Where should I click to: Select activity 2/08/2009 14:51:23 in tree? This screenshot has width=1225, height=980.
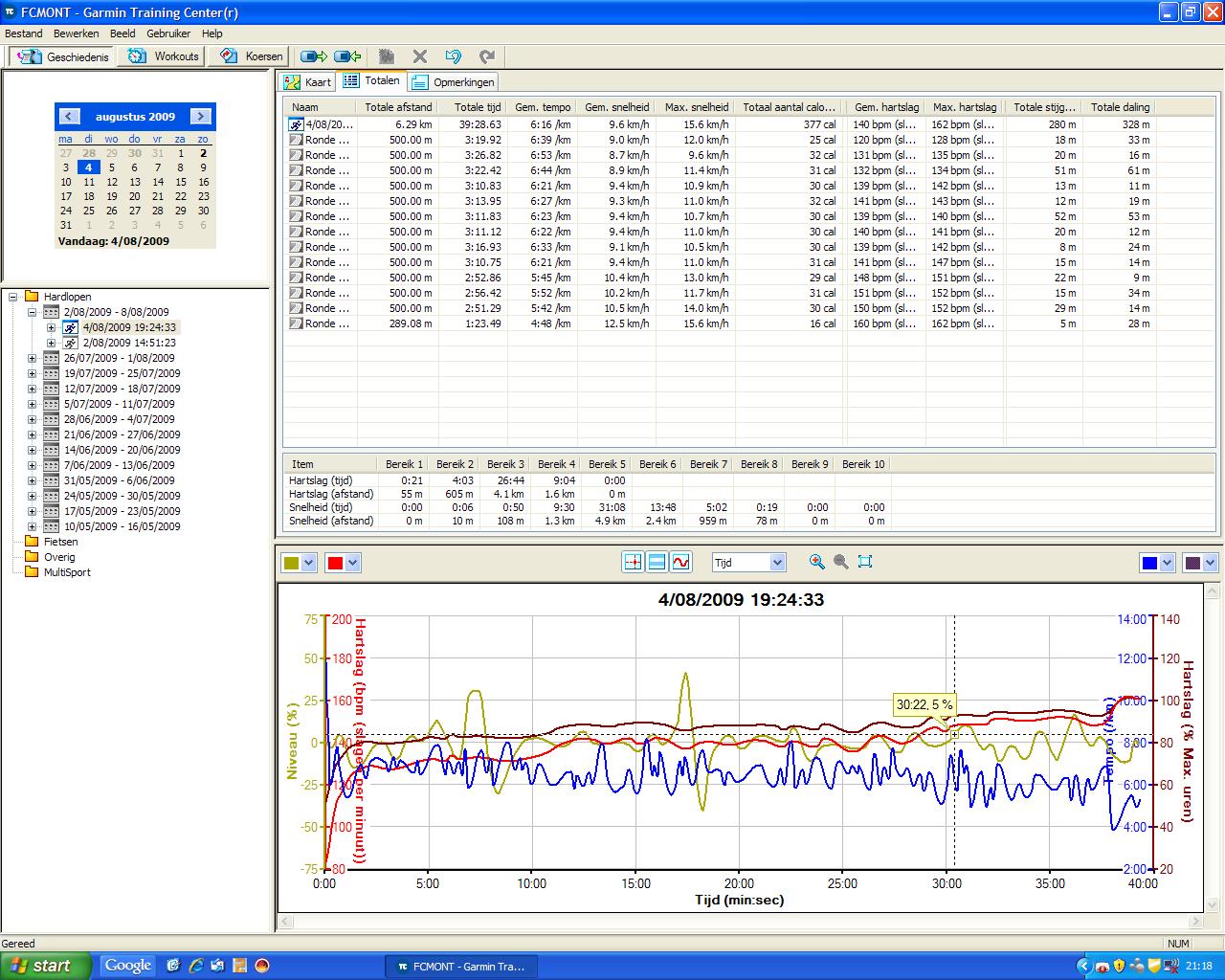(129, 343)
